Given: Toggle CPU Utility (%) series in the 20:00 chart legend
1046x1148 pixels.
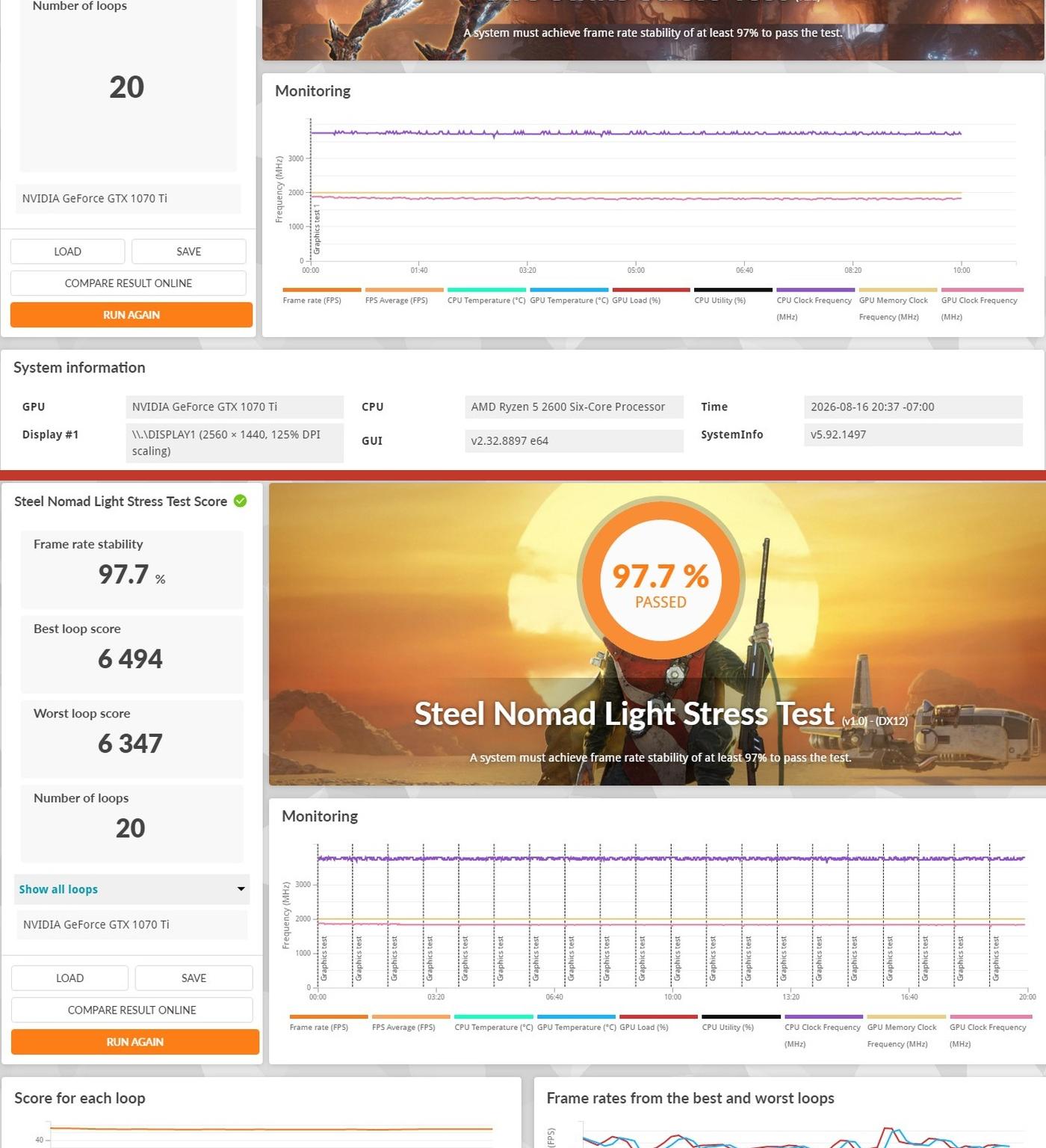Looking at the screenshot, I should (741, 1022).
